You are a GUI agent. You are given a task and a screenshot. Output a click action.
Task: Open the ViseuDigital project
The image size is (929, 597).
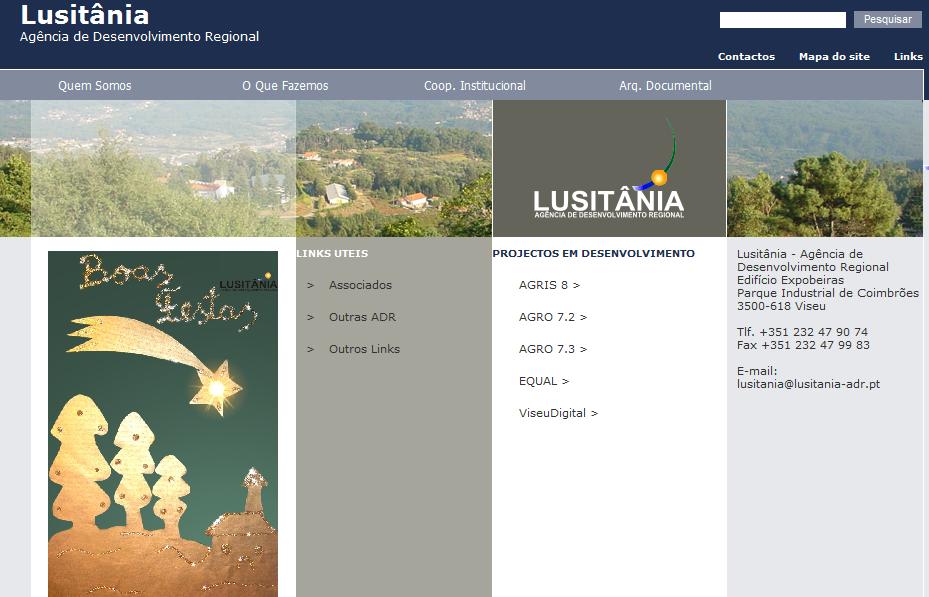[558, 413]
